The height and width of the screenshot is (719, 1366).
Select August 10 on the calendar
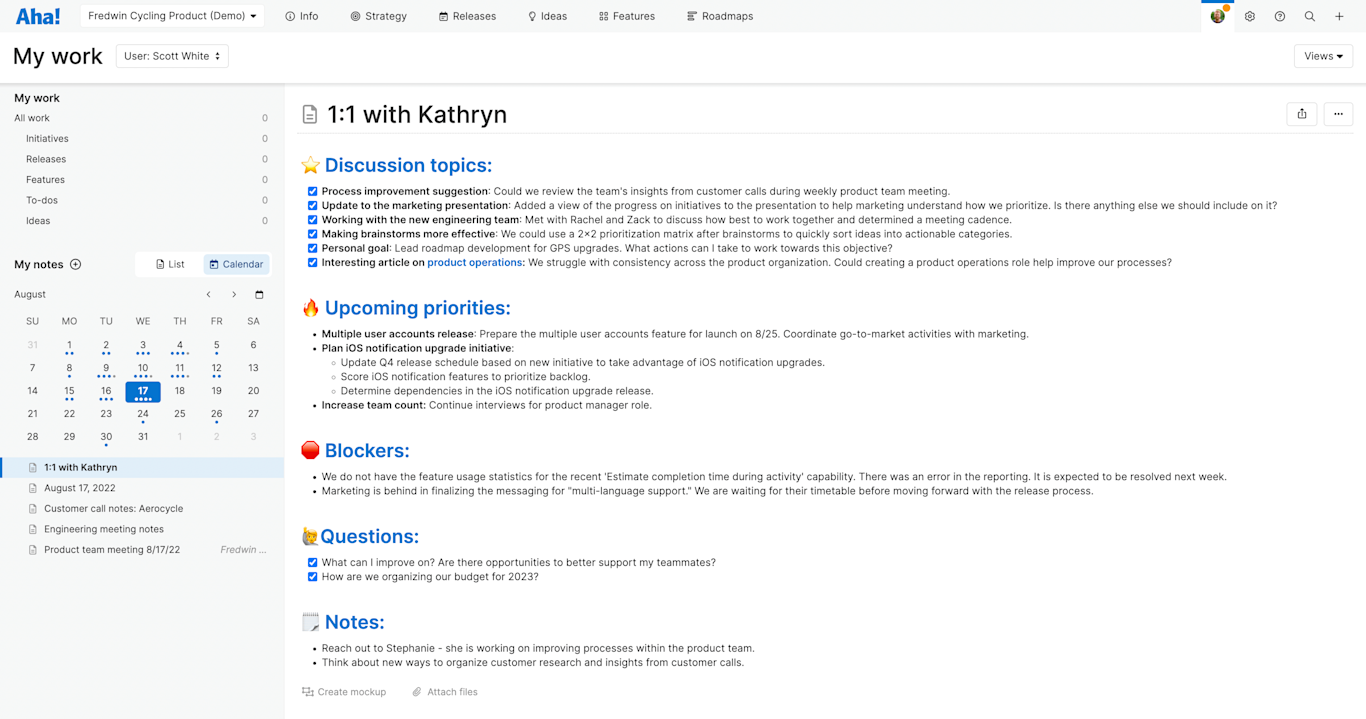tap(143, 369)
